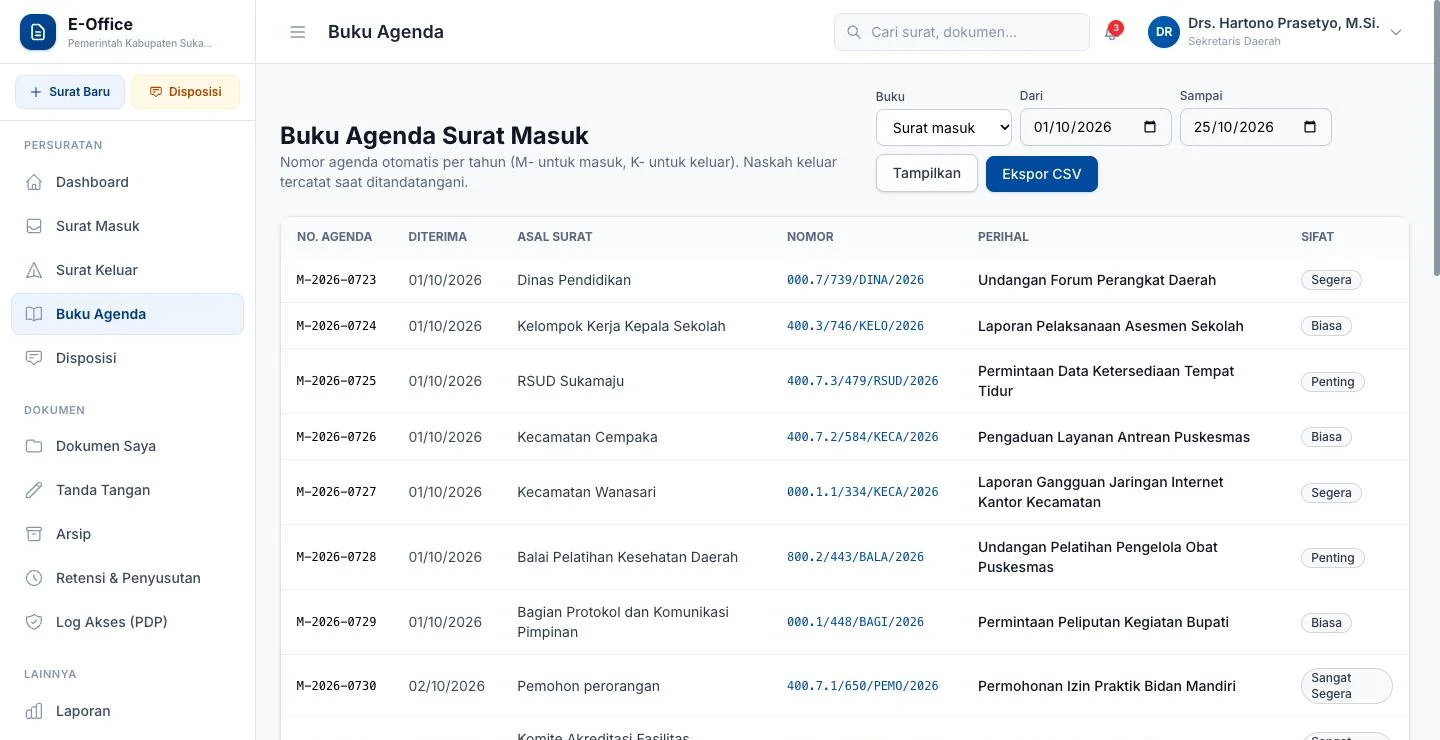Click perihal Permohonan Izin Praktik Bidan Mandiri

tap(1107, 686)
